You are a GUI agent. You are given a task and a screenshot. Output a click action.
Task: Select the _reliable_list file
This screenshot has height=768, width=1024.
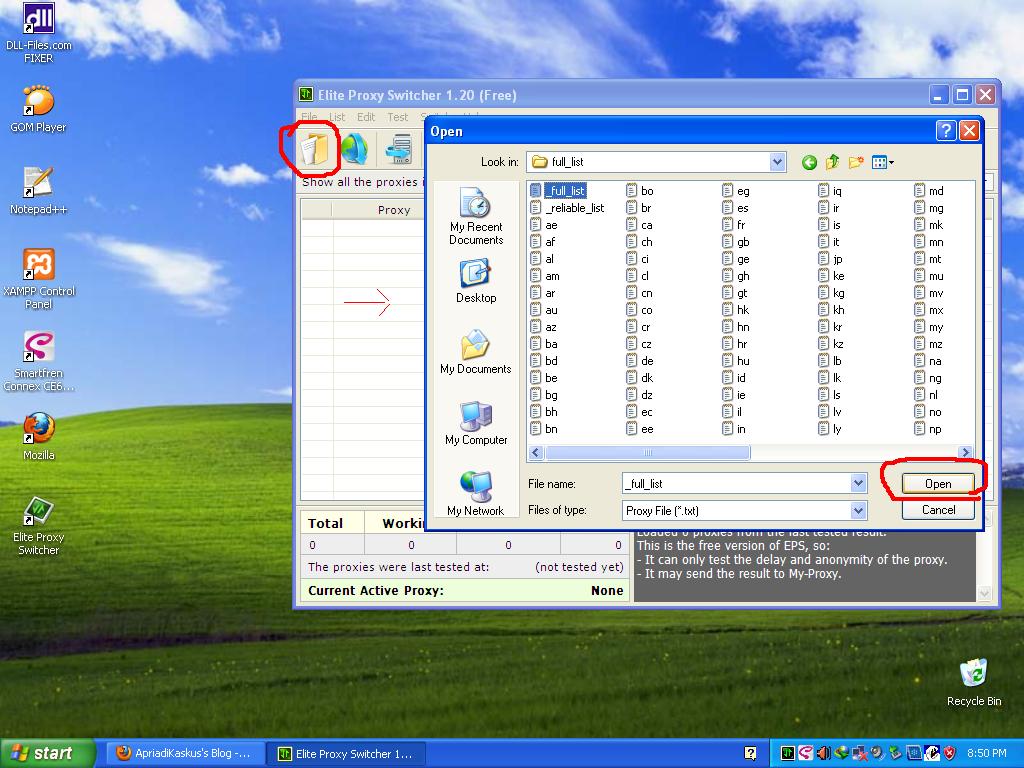tap(568, 208)
